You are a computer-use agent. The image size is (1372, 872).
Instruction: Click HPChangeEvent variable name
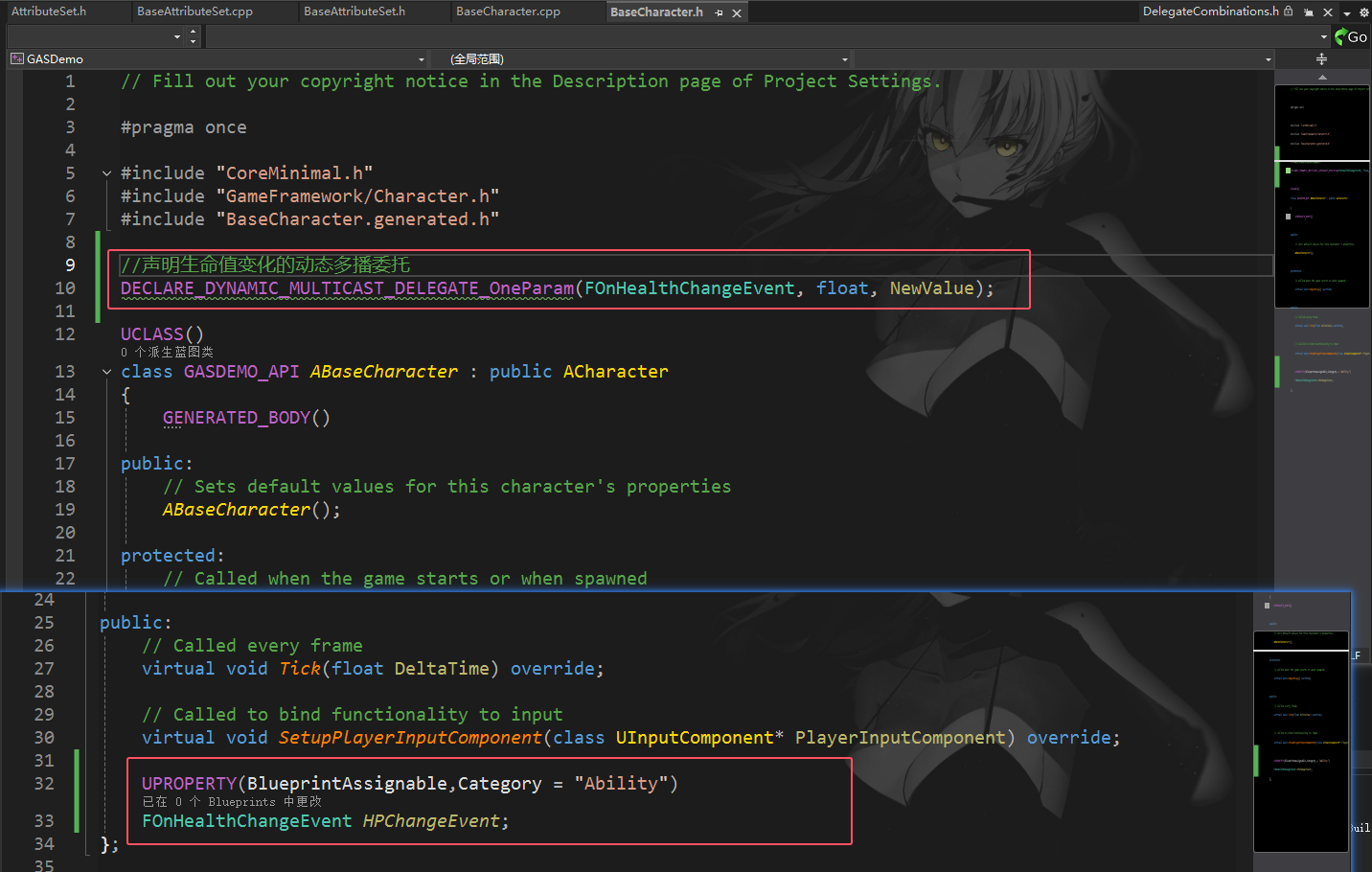tap(431, 821)
